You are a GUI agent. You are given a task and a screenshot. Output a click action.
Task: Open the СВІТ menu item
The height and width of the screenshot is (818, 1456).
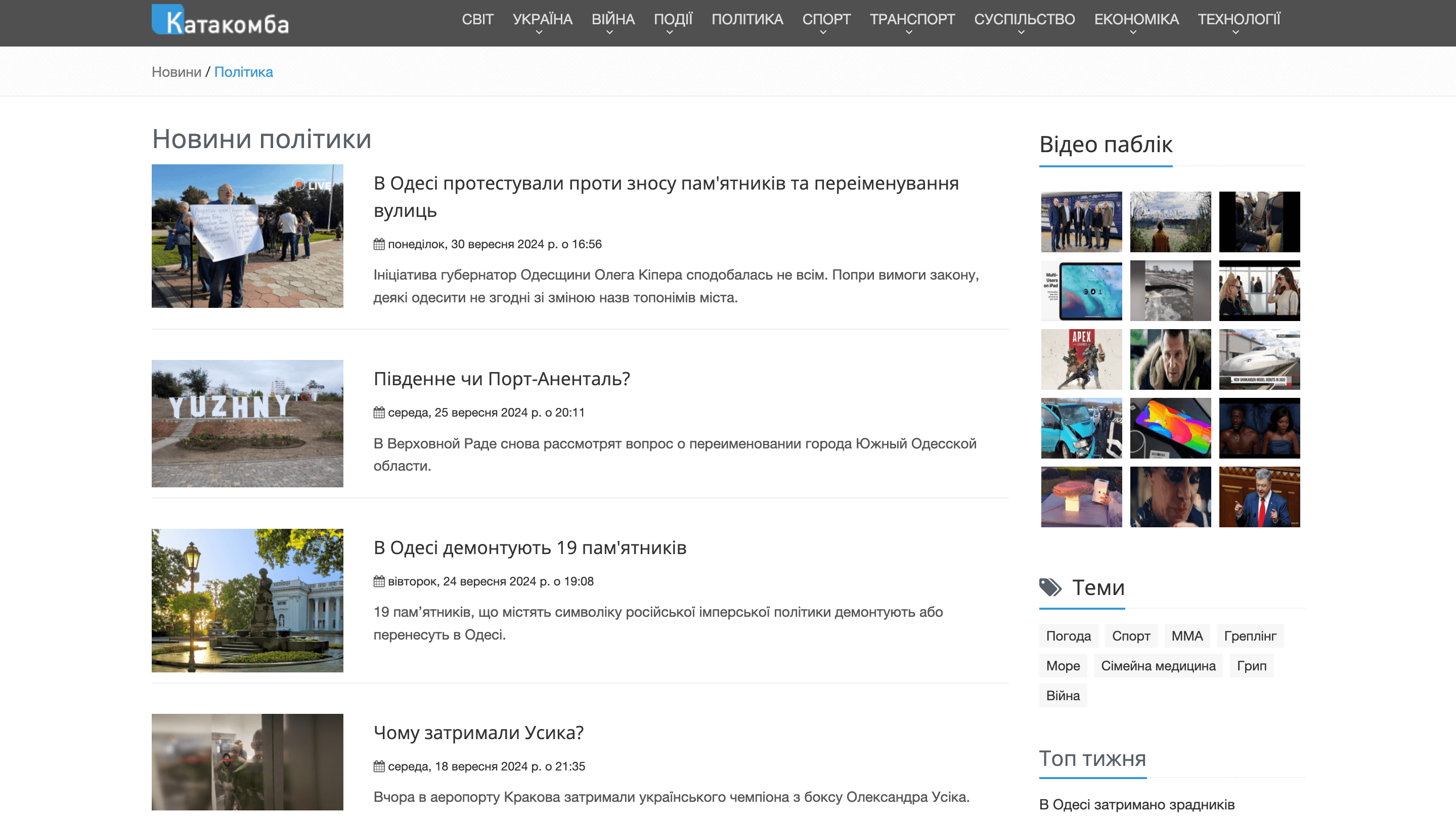pyautogui.click(x=477, y=19)
